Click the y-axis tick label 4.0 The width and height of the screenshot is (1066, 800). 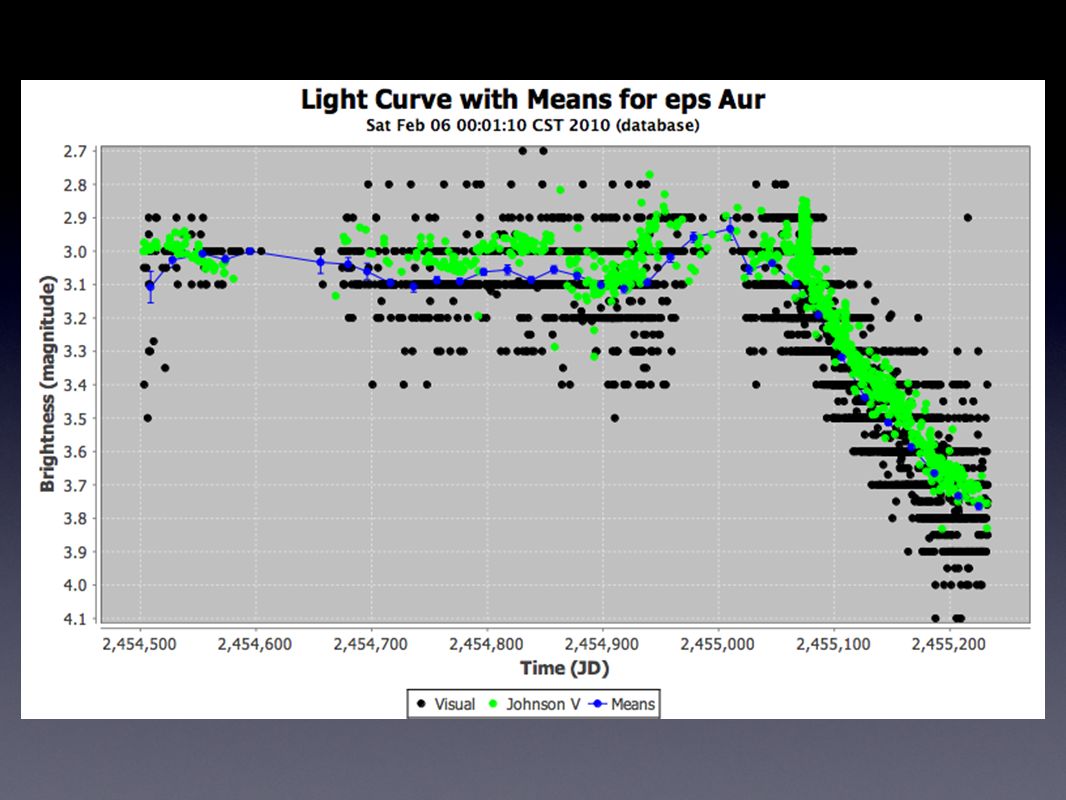click(75, 585)
